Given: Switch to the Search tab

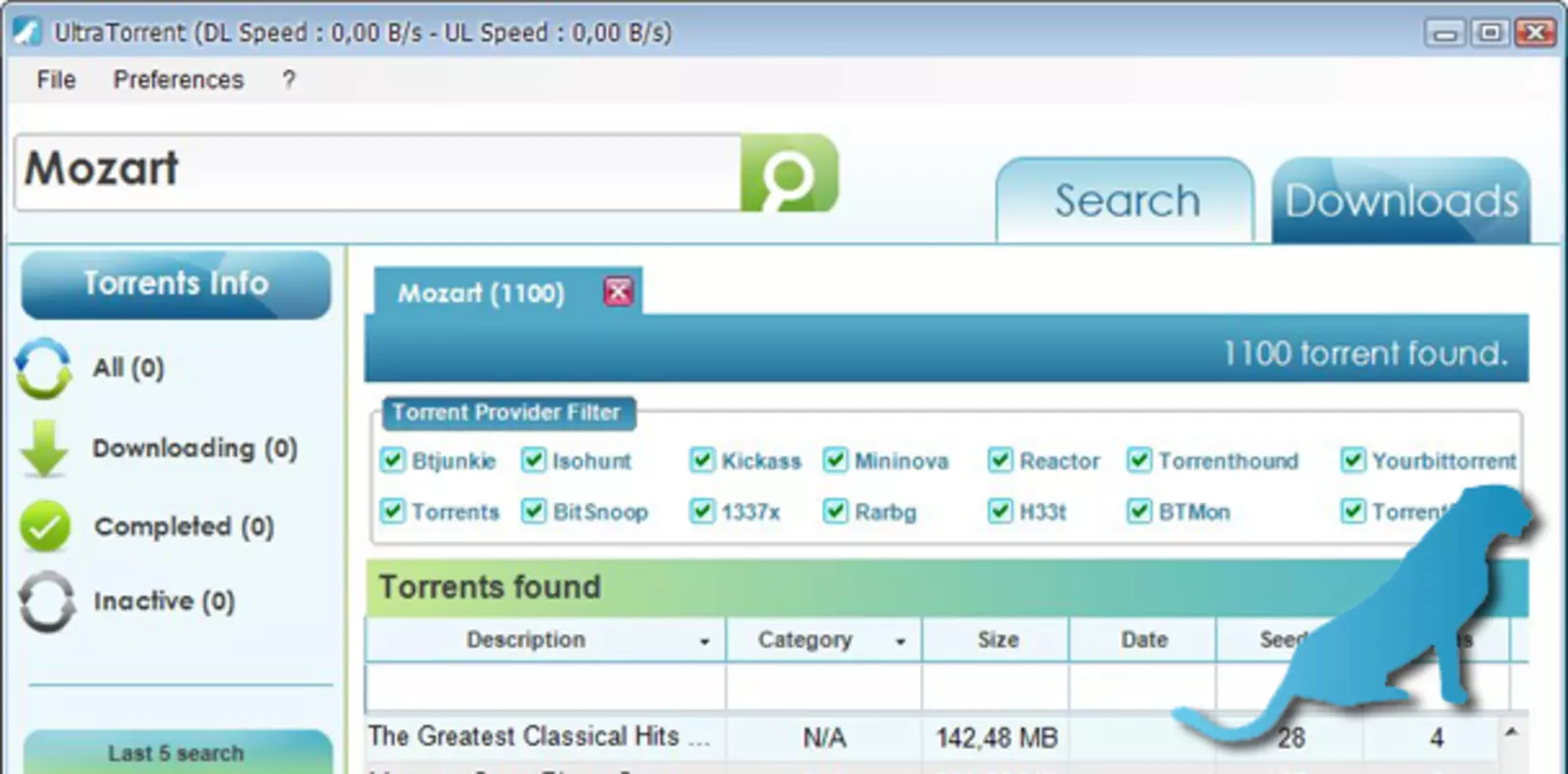Looking at the screenshot, I should 1126,200.
